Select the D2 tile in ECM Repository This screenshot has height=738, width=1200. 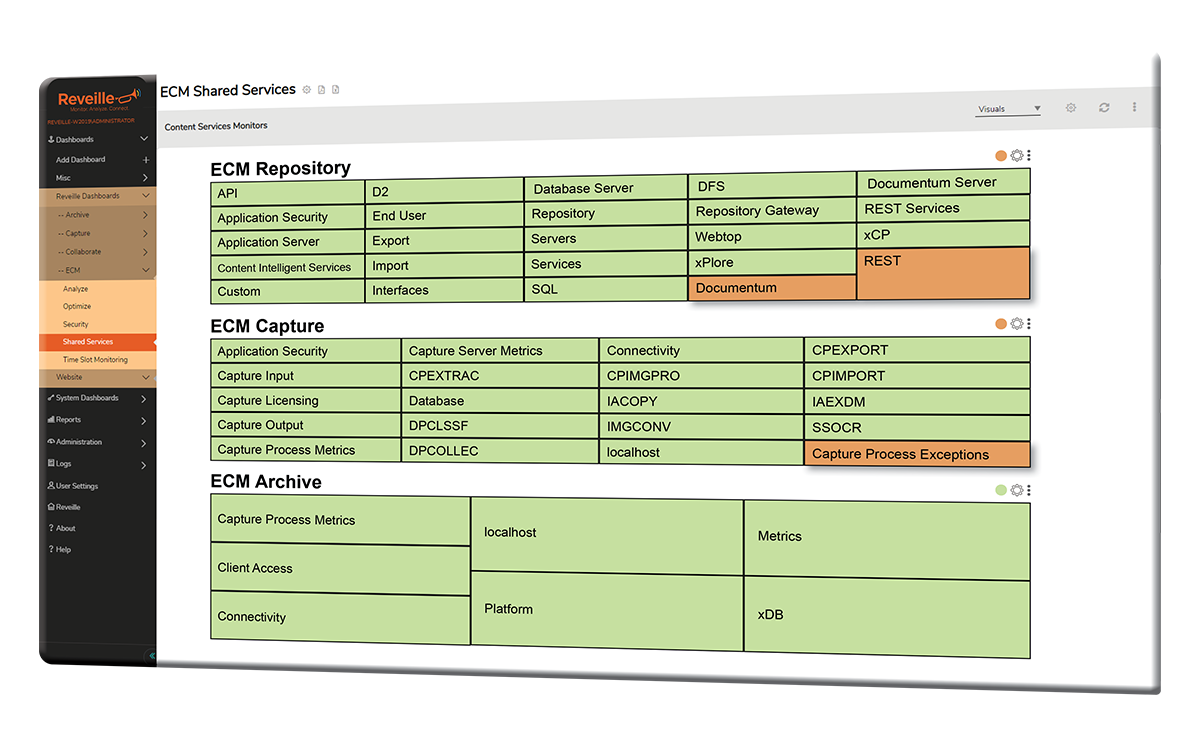point(444,191)
